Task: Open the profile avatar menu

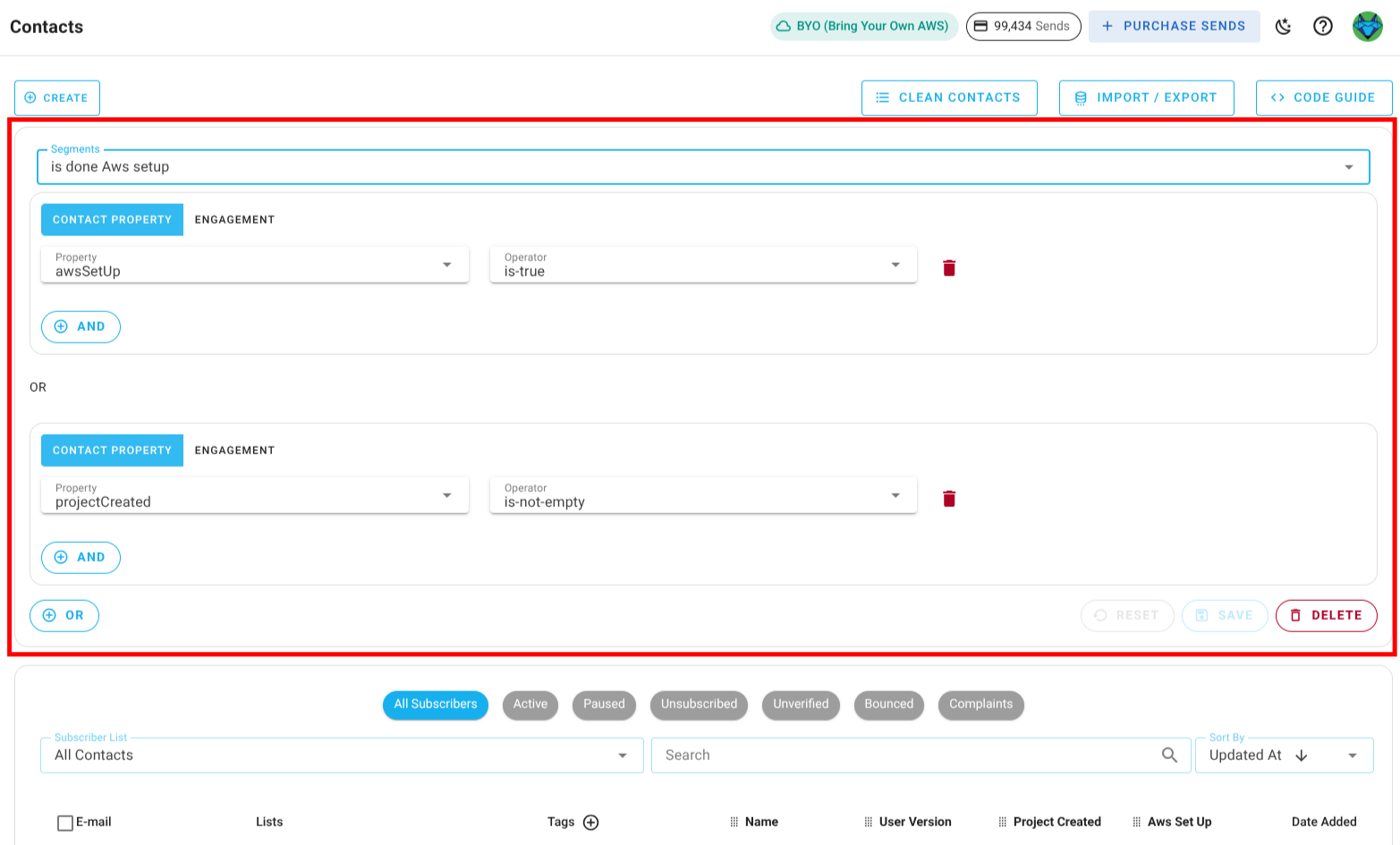Action: [1366, 26]
